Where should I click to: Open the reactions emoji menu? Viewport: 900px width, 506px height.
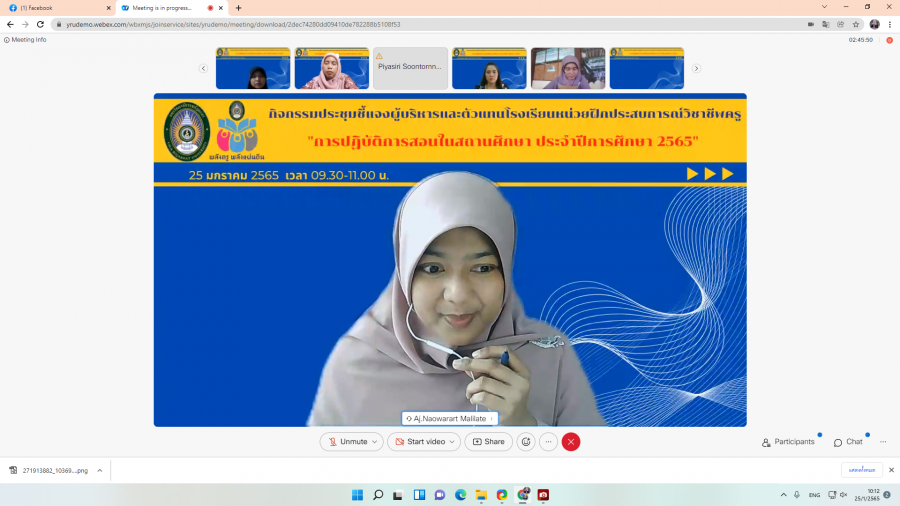click(526, 441)
